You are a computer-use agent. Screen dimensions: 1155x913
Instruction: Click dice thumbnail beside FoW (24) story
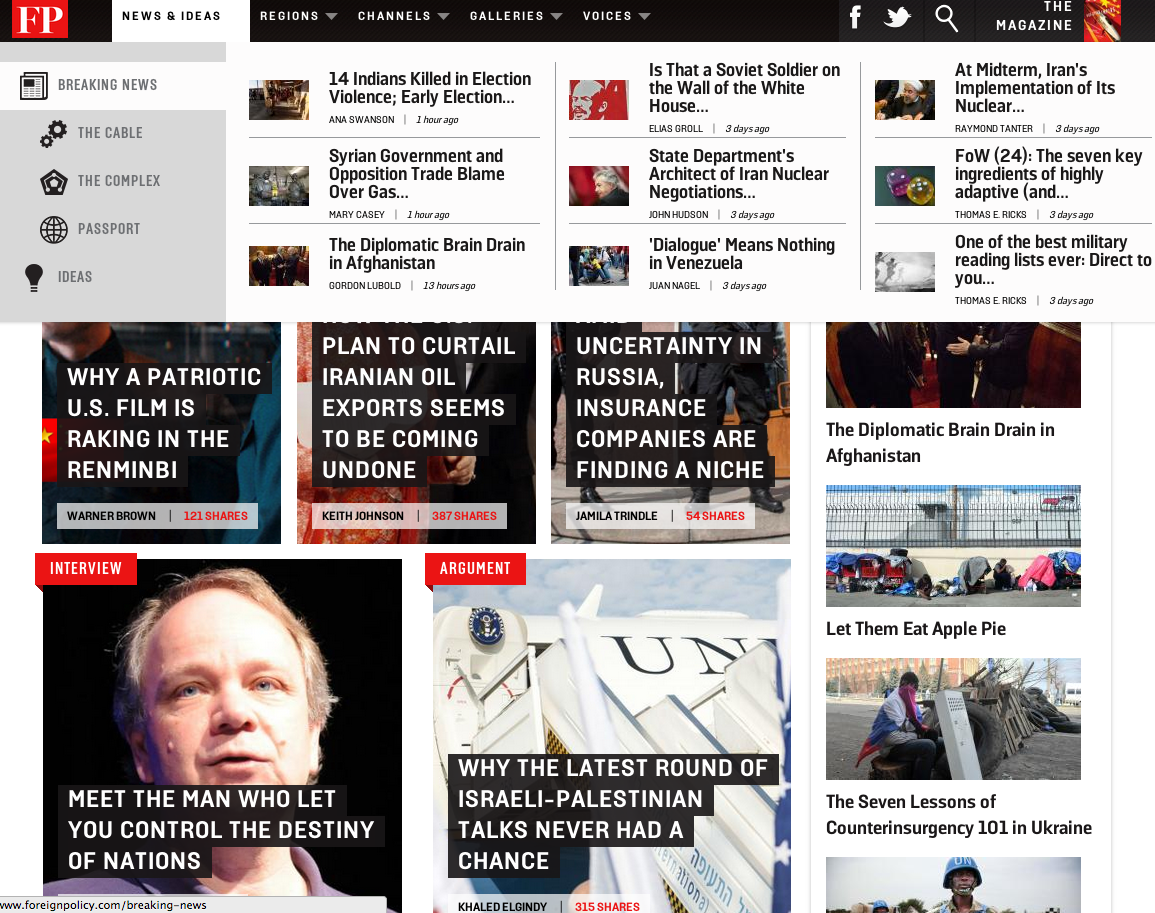pyautogui.click(x=905, y=186)
